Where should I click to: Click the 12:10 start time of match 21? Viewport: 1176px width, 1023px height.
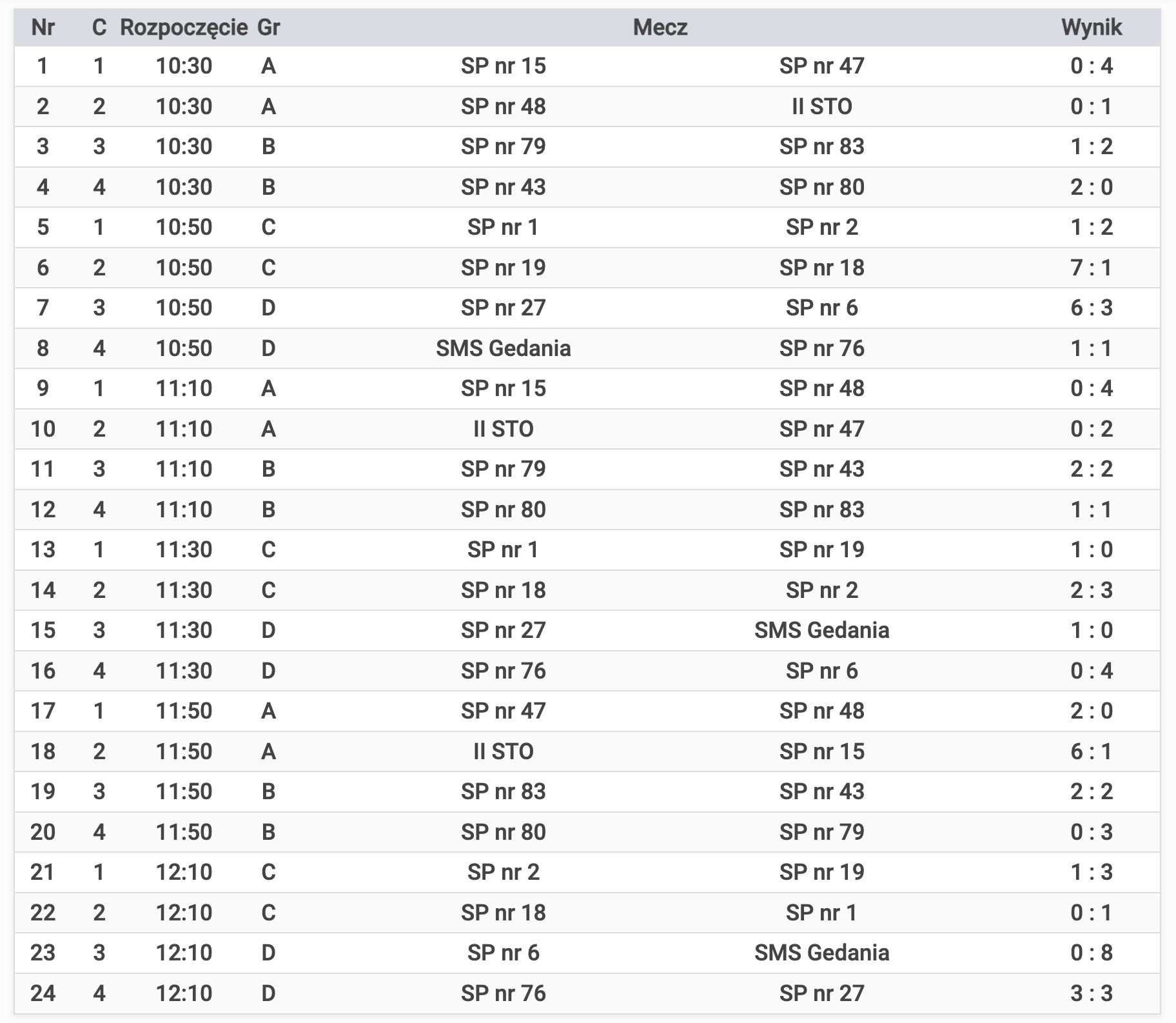tap(184, 872)
